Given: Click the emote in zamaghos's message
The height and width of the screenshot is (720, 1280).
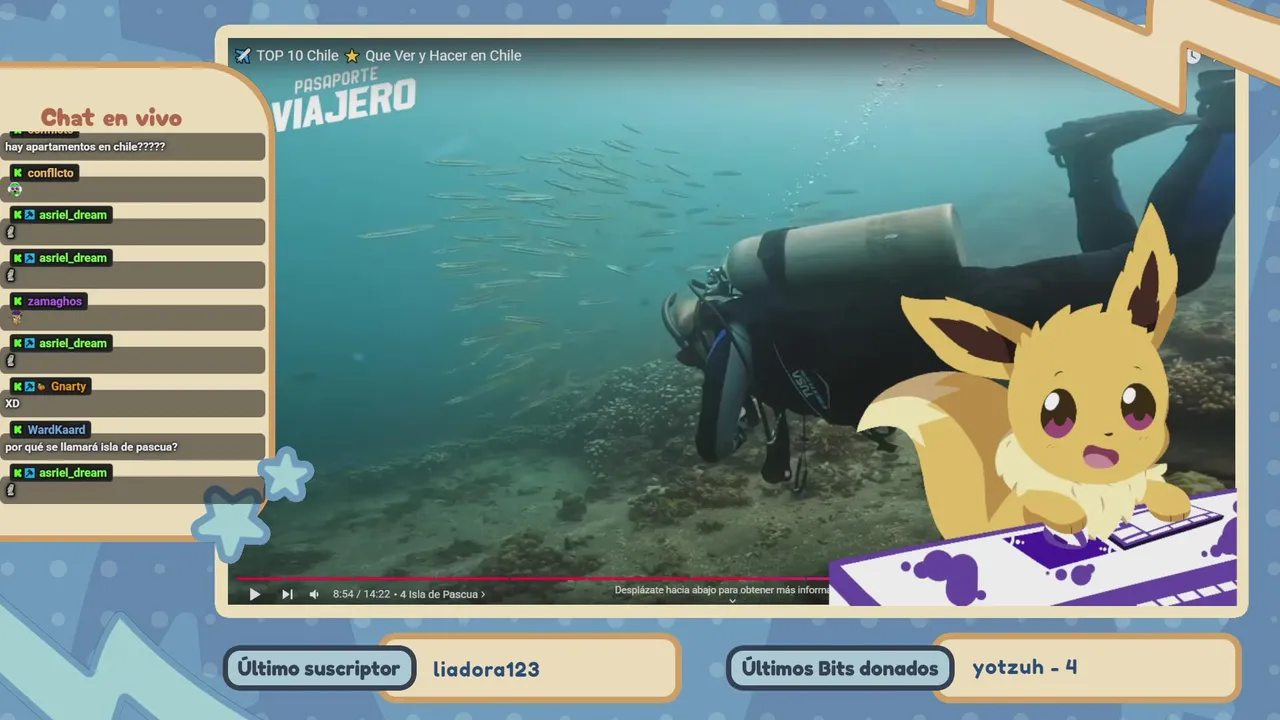Looking at the screenshot, I should coord(15,318).
